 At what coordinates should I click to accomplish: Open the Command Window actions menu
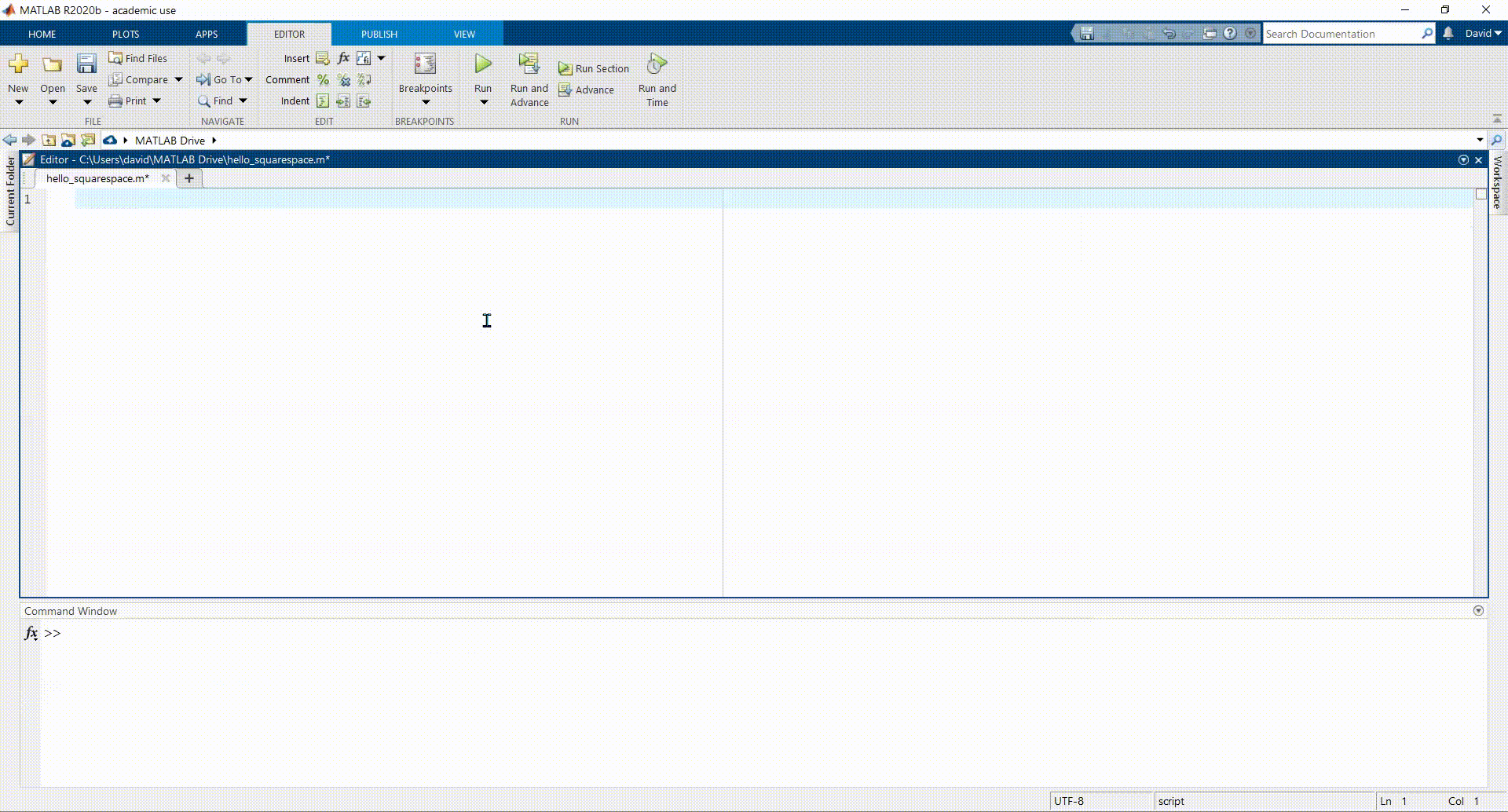coord(1478,610)
